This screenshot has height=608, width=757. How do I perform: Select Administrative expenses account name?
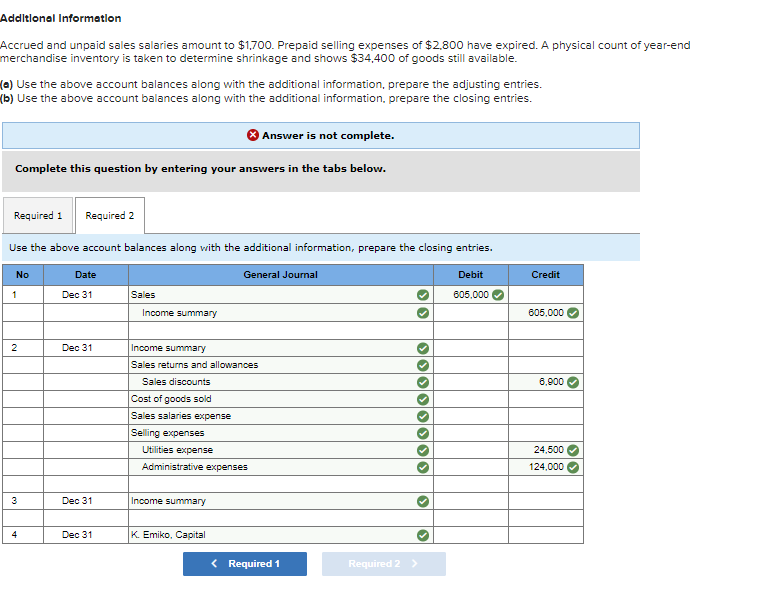[195, 467]
